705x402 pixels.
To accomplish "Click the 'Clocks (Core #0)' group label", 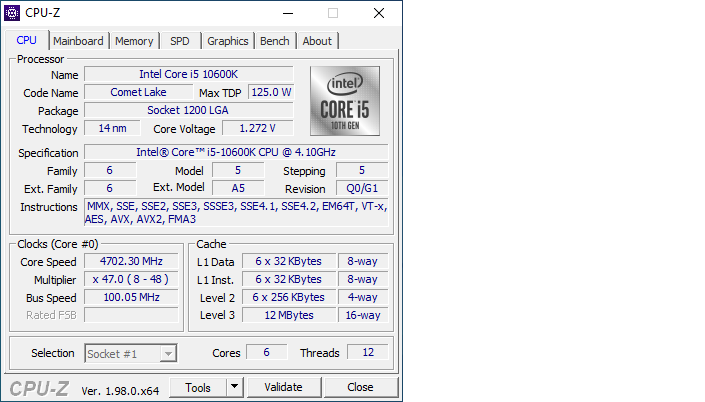I will (58, 244).
